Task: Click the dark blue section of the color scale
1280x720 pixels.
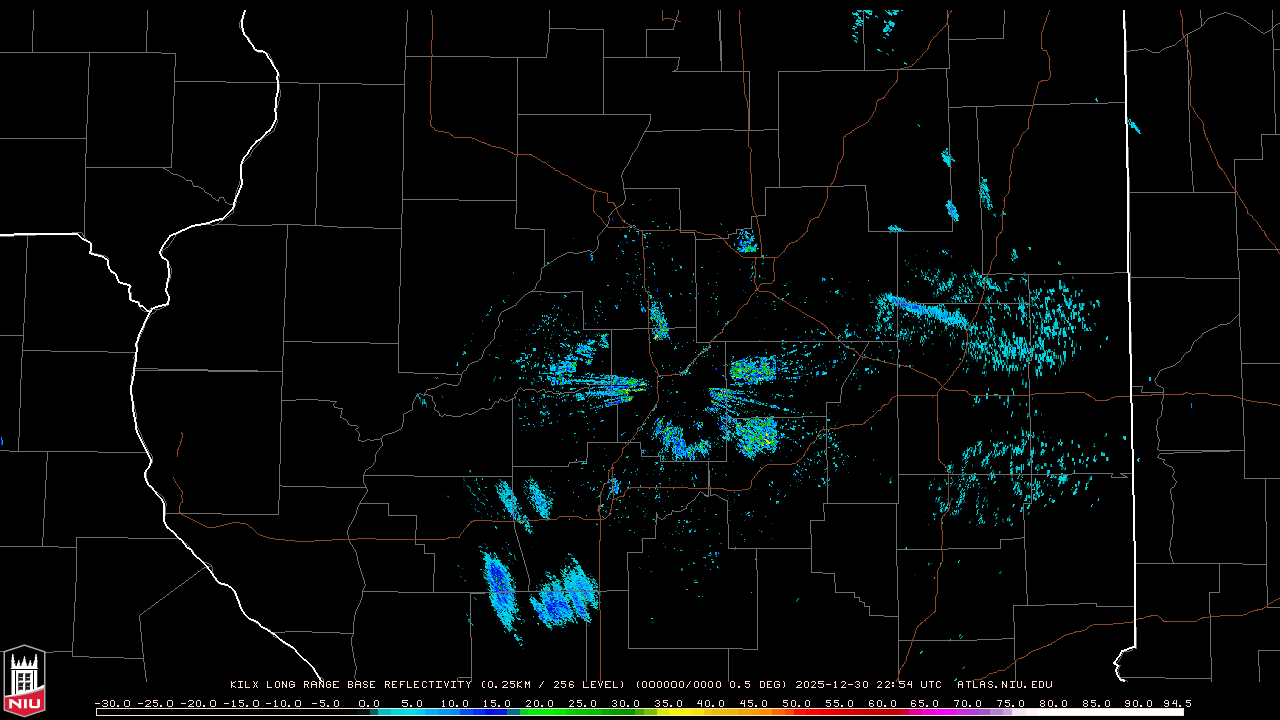Action: [490, 712]
